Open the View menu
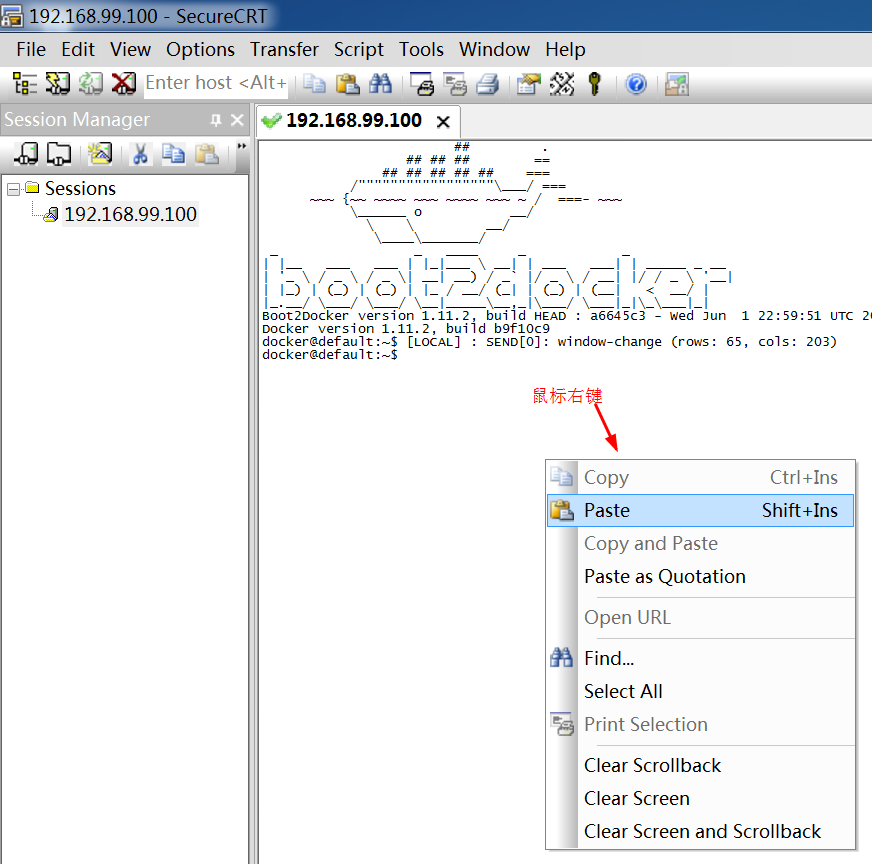 click(130, 50)
